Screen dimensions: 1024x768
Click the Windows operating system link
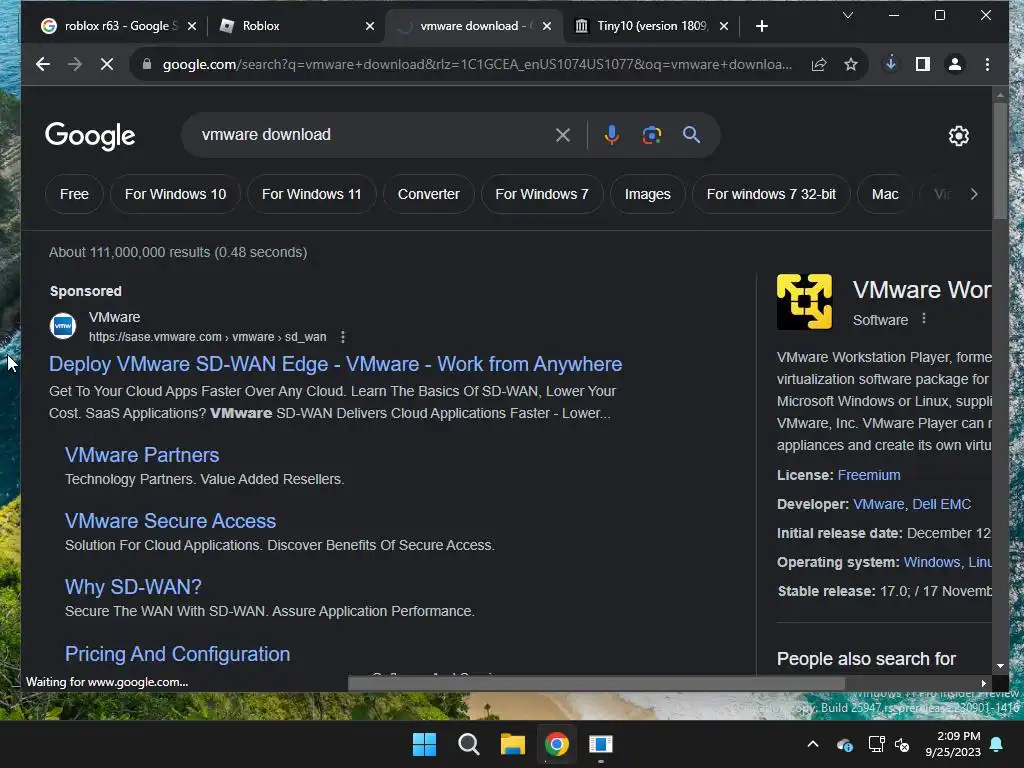click(x=931, y=562)
